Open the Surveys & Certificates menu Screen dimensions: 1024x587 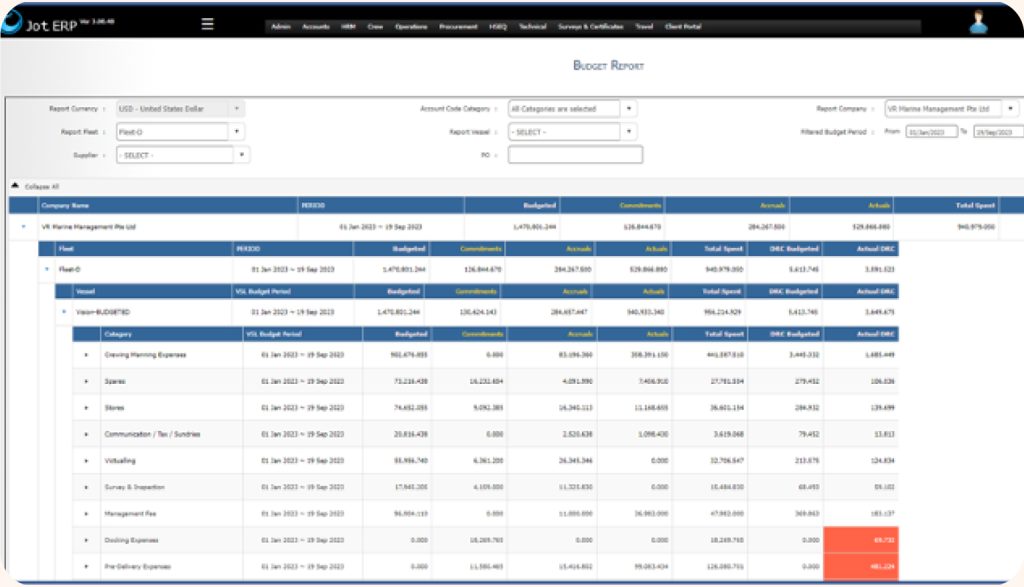click(x=591, y=27)
